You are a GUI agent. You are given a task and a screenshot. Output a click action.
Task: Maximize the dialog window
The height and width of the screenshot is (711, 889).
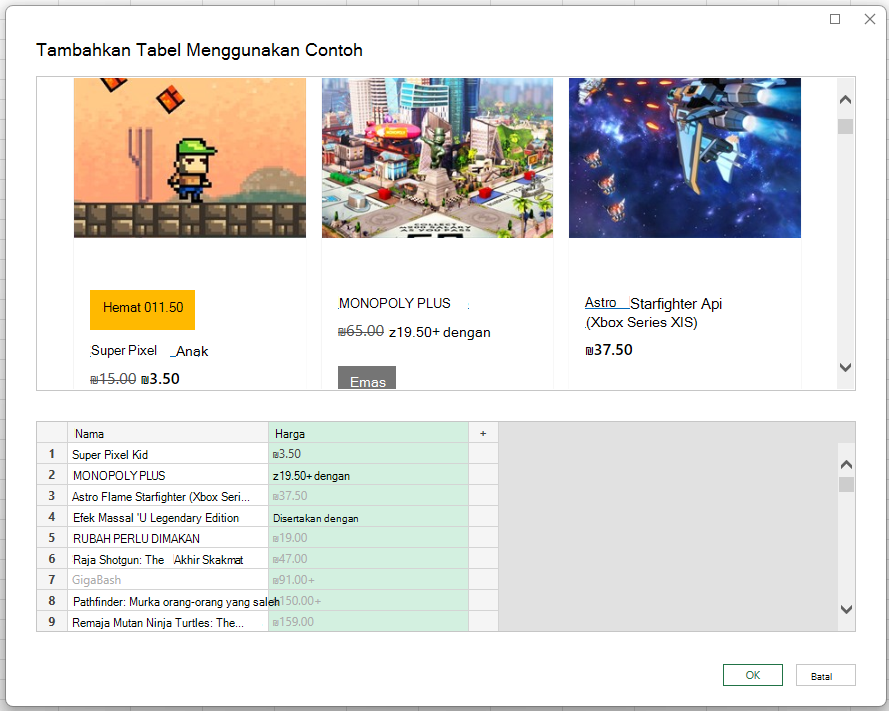835,19
